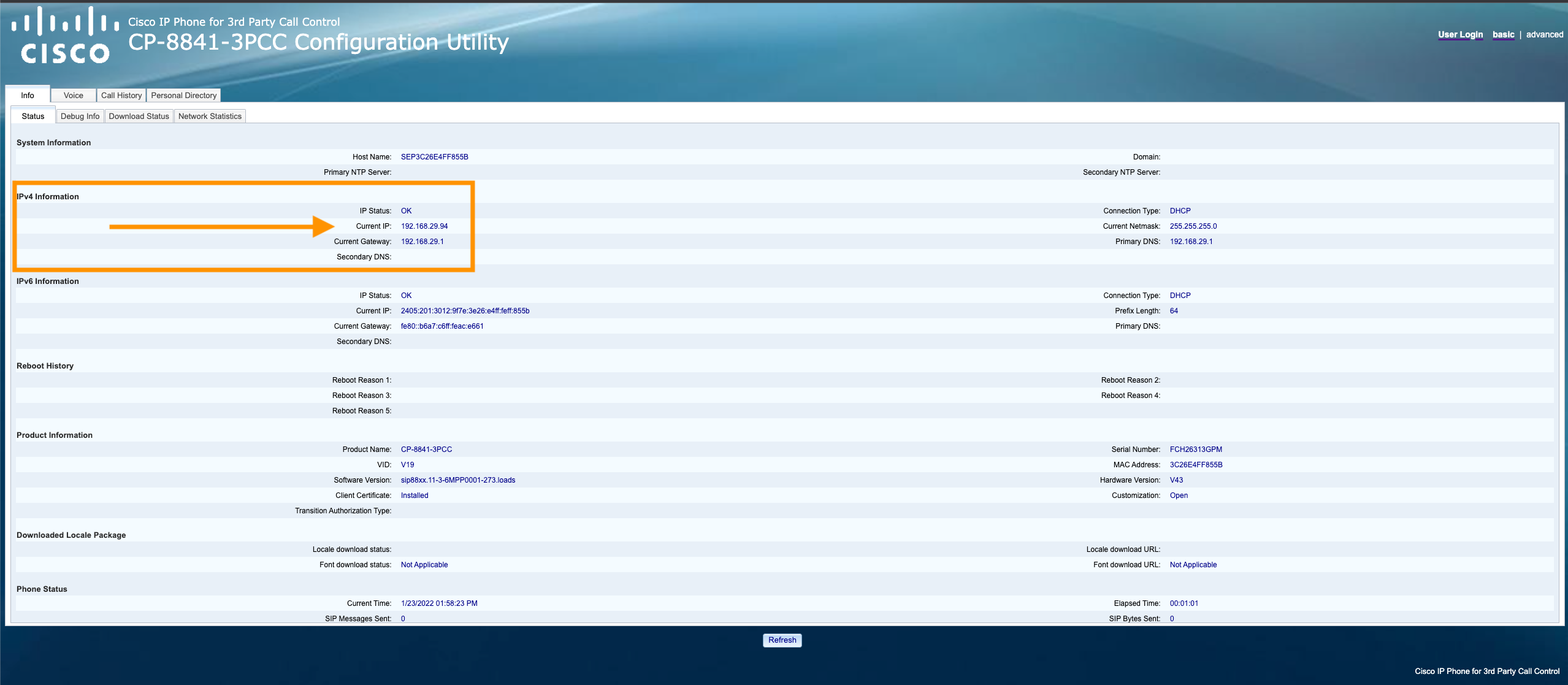Click Hardware Version value V43
The height and width of the screenshot is (685, 1568).
point(1176,480)
